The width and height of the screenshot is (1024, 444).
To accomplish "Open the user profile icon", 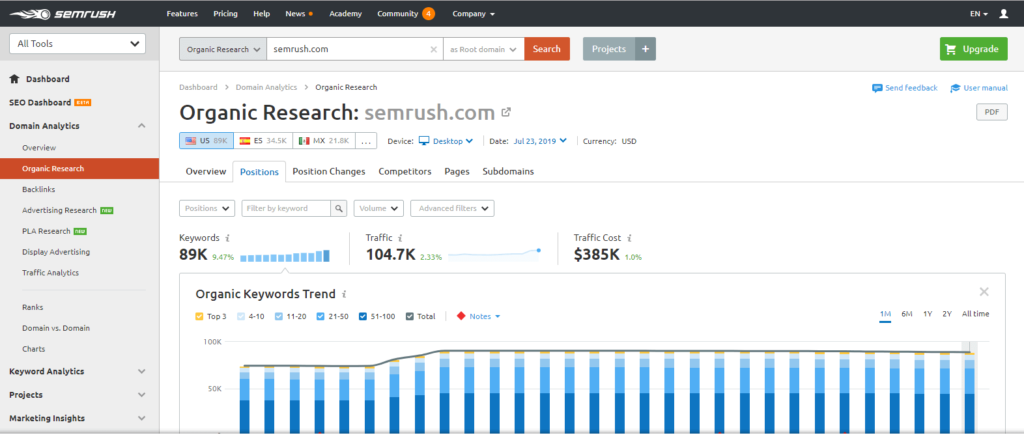I will click(1004, 14).
